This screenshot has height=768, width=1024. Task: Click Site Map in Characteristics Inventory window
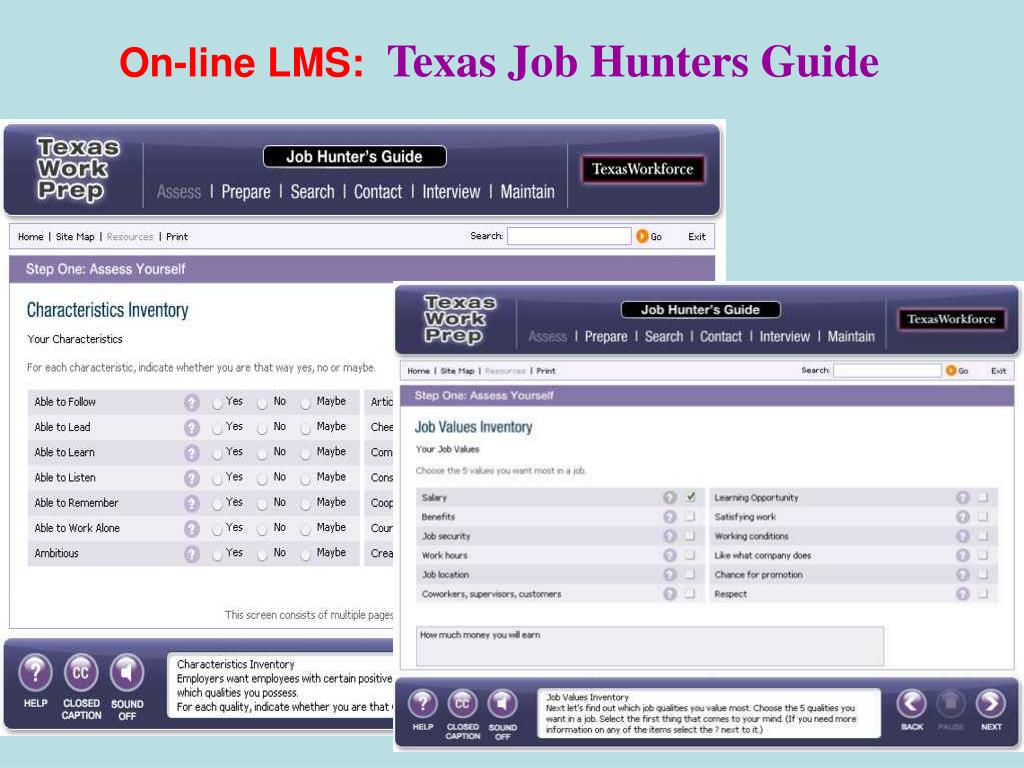(x=75, y=236)
